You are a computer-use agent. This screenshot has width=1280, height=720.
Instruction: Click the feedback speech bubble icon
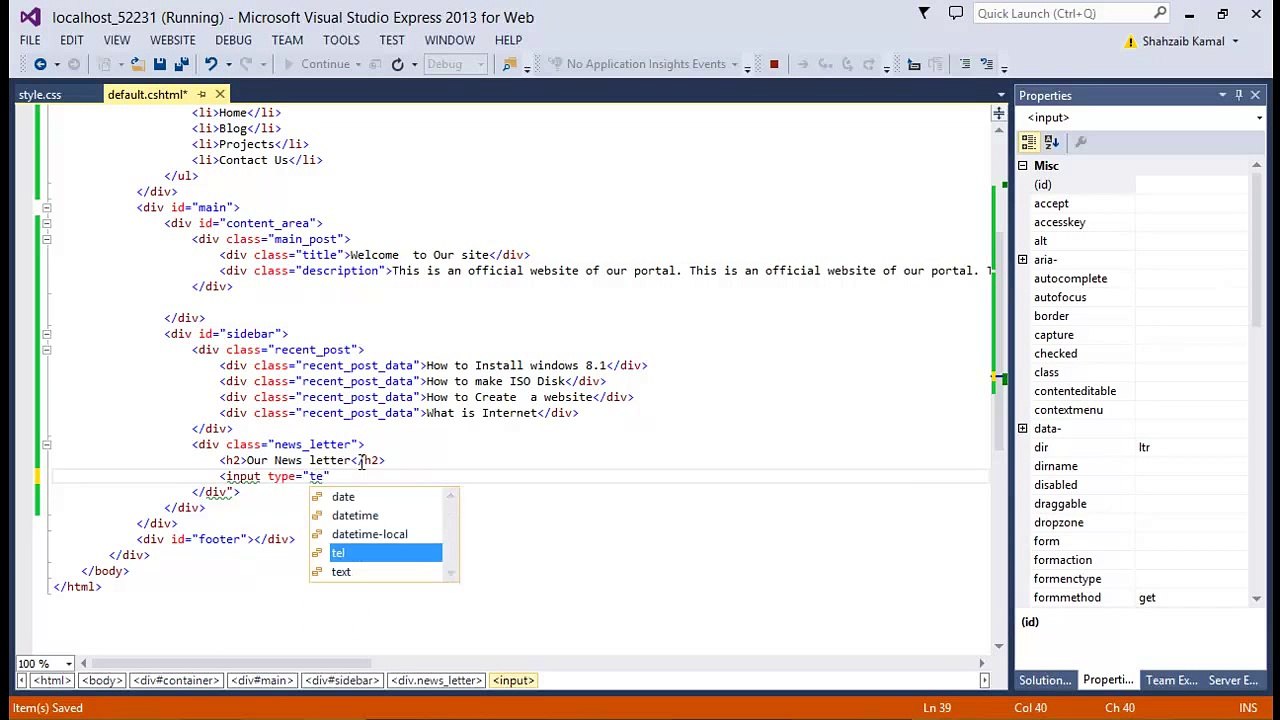click(x=956, y=13)
